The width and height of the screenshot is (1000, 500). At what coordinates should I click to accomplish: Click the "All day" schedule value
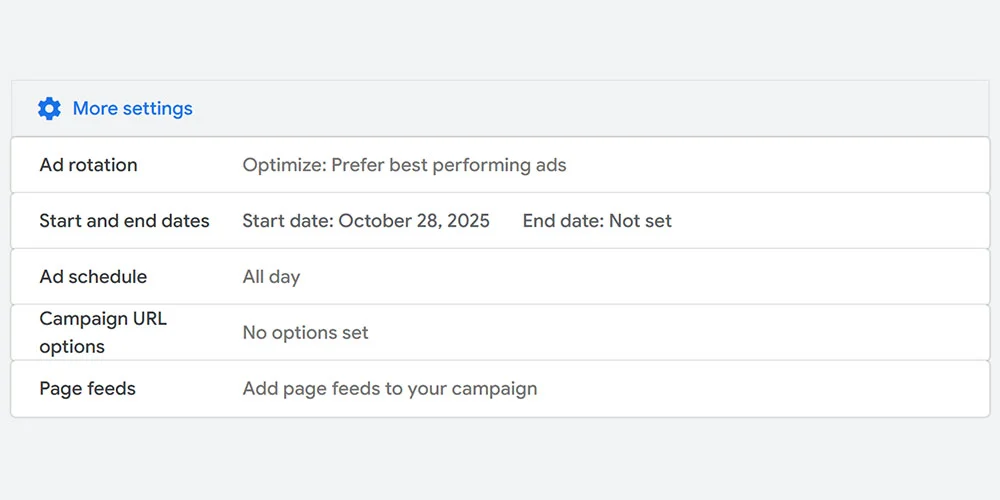(x=271, y=277)
